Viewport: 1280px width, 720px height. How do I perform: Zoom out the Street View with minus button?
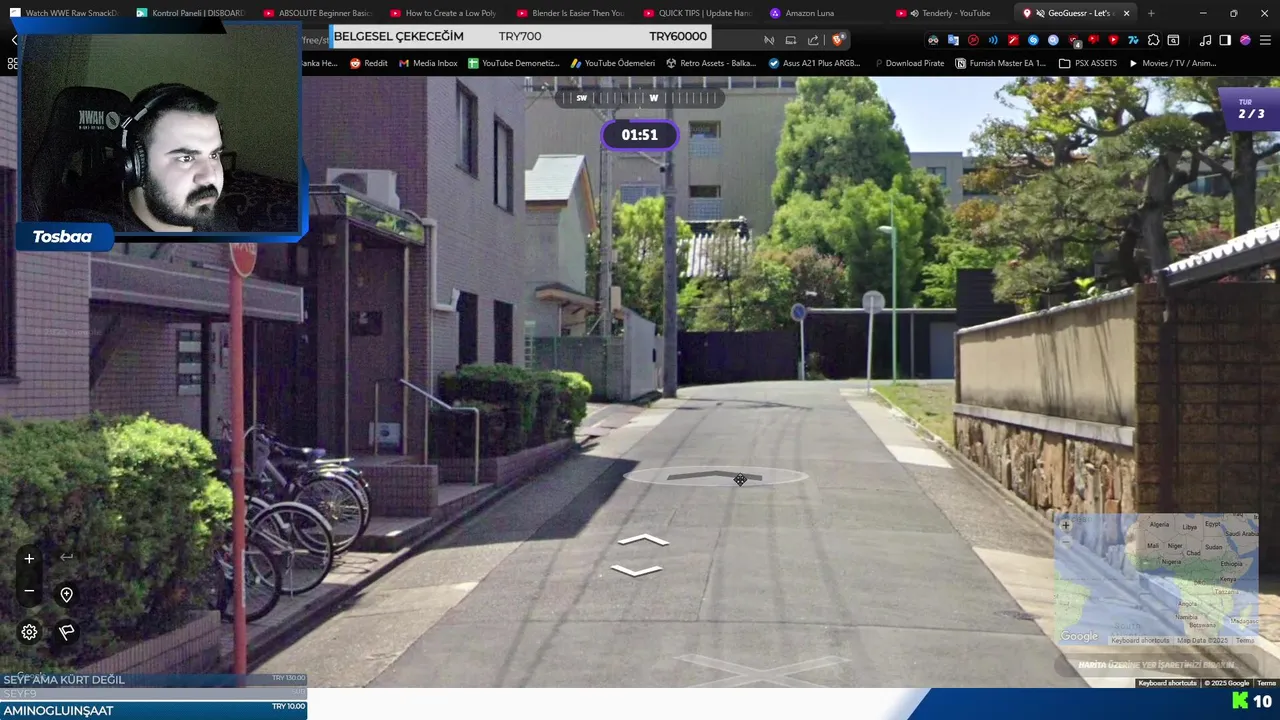click(x=29, y=591)
